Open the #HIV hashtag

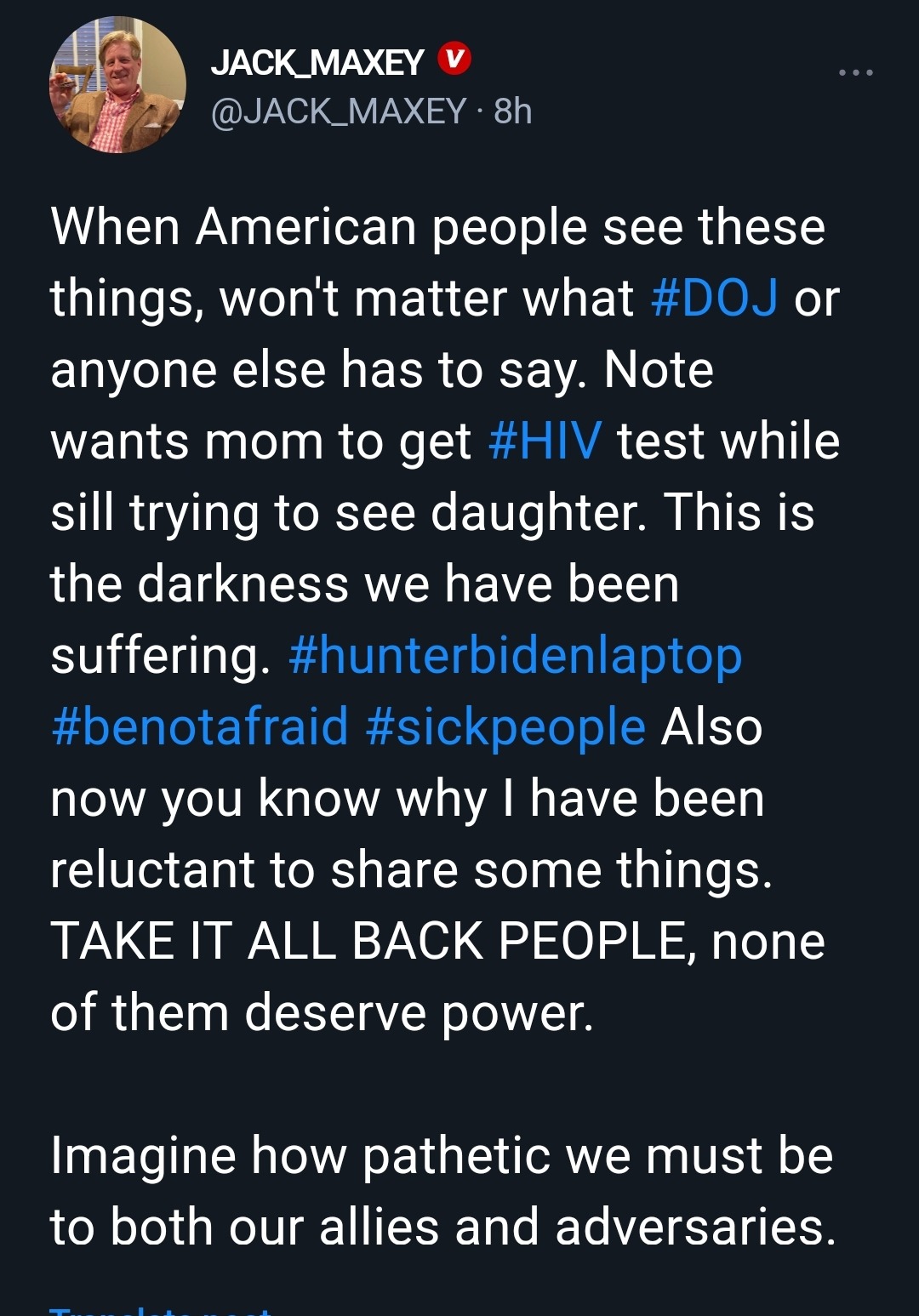[x=545, y=442]
